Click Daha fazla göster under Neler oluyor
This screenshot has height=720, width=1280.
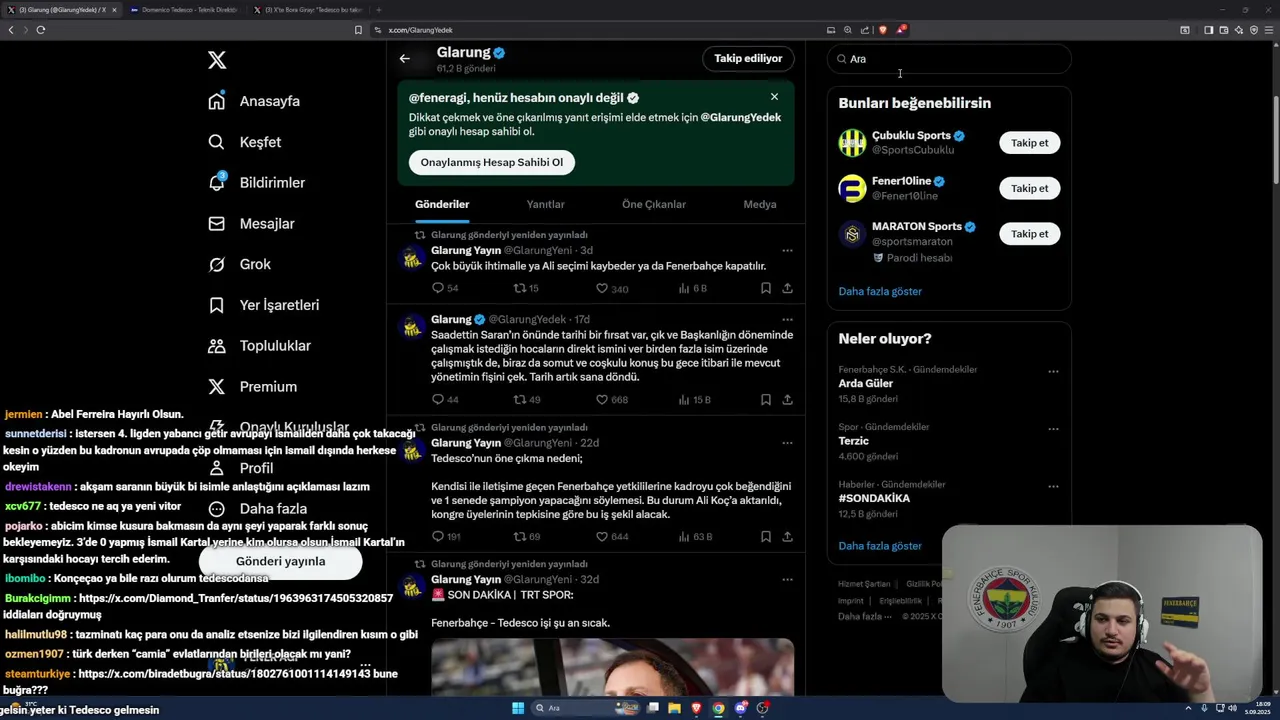point(880,546)
